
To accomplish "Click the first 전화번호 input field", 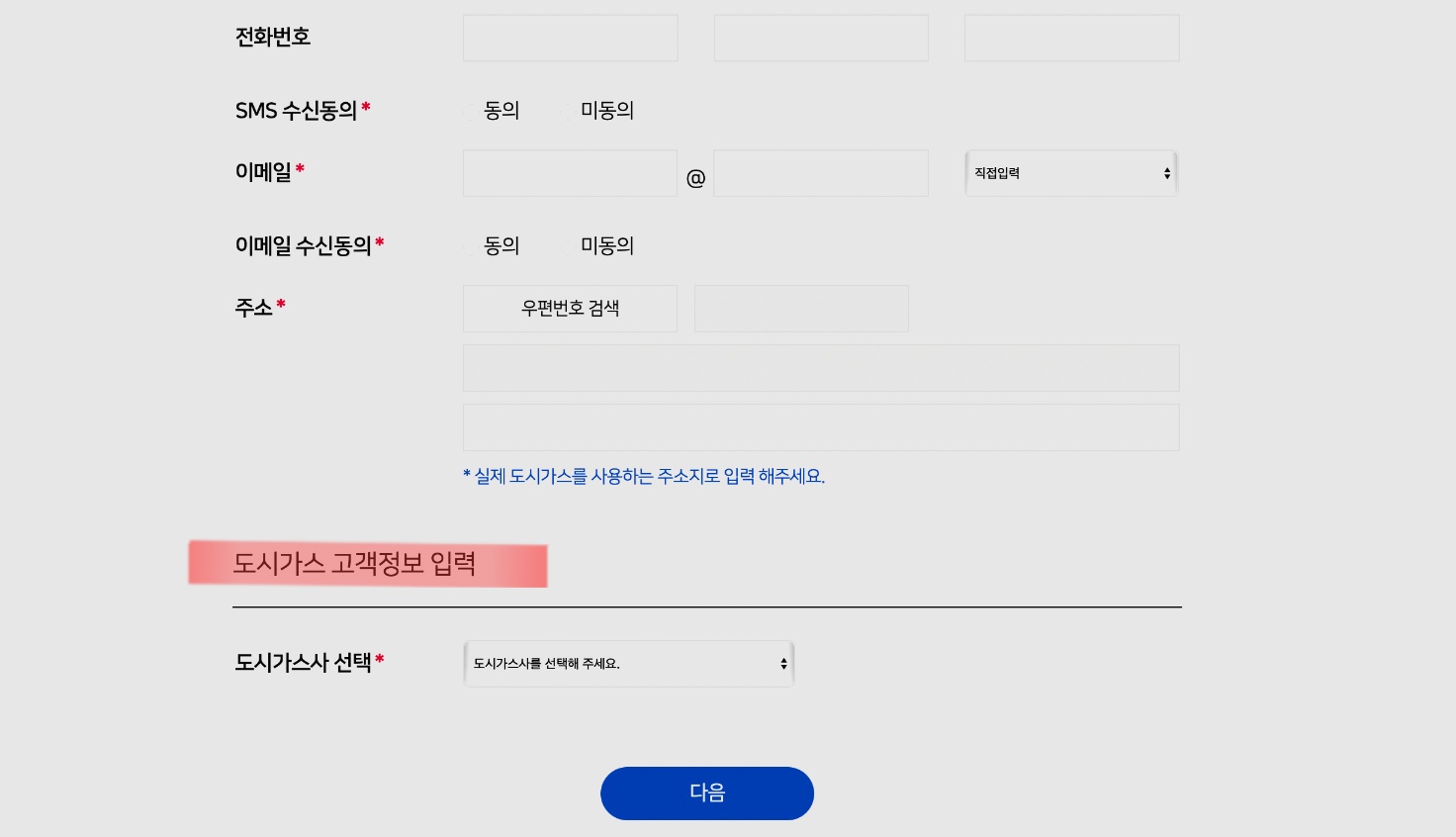I will tap(570, 38).
